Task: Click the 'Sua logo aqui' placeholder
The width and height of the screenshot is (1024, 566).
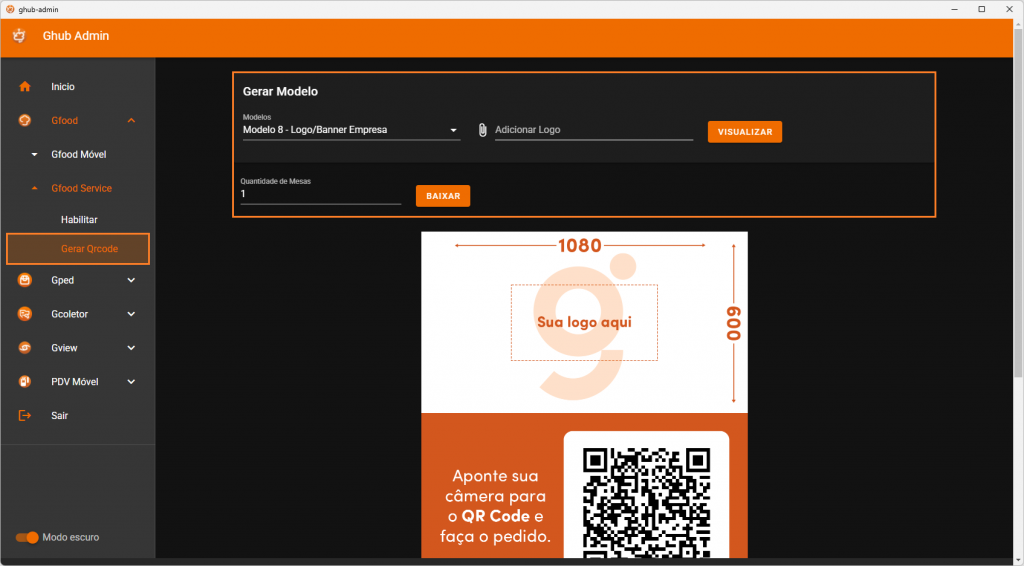Action: [584, 322]
